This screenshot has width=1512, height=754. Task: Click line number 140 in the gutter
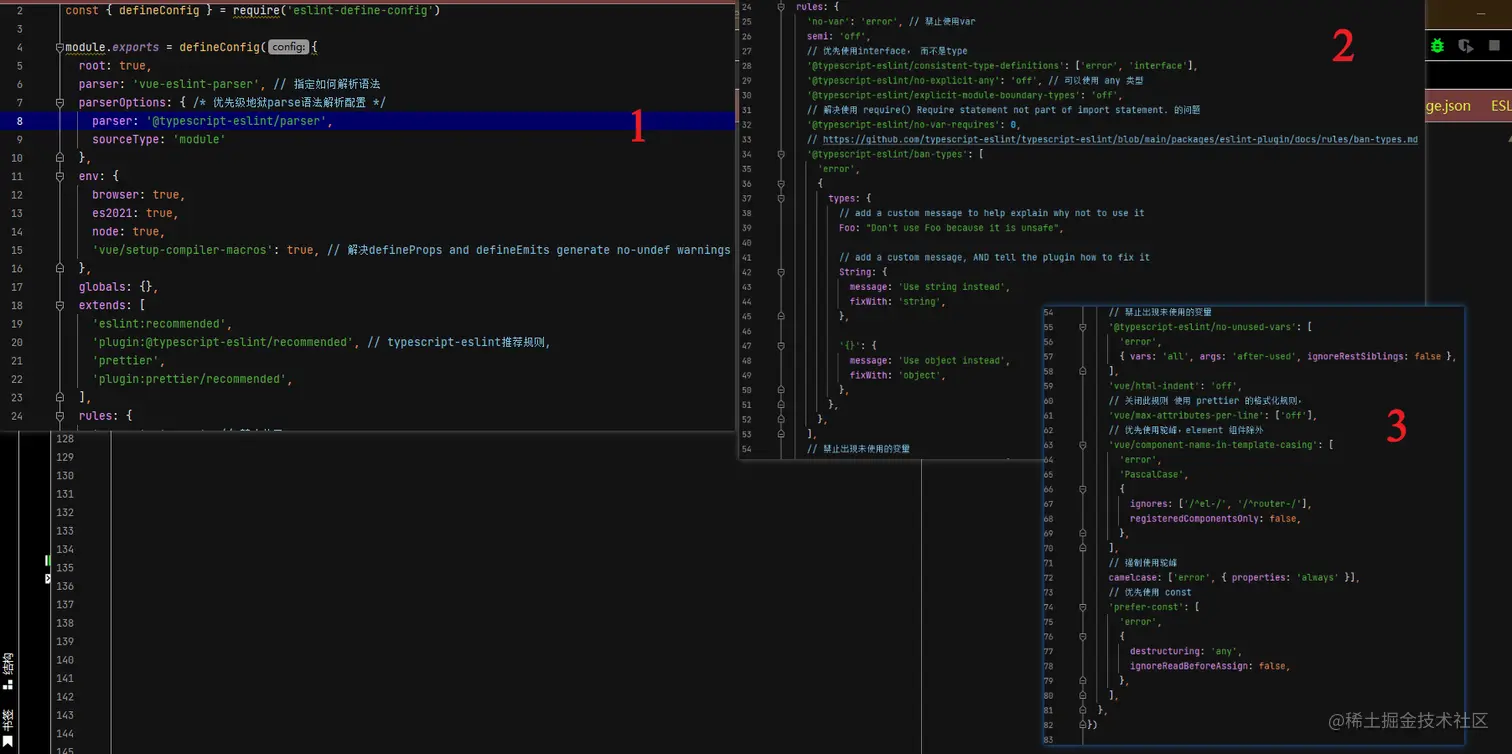65,660
